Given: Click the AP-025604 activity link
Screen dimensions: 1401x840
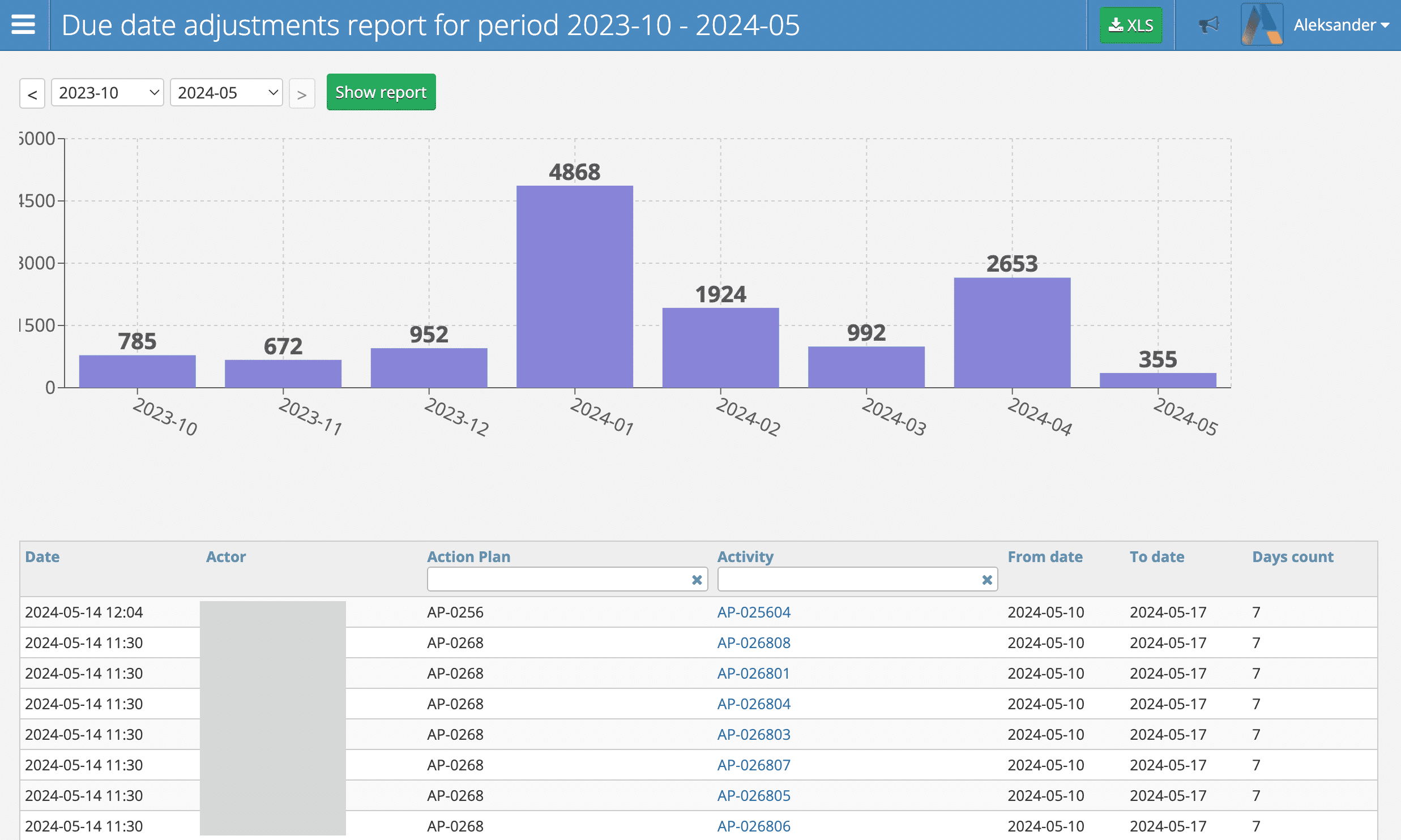Looking at the screenshot, I should click(753, 611).
